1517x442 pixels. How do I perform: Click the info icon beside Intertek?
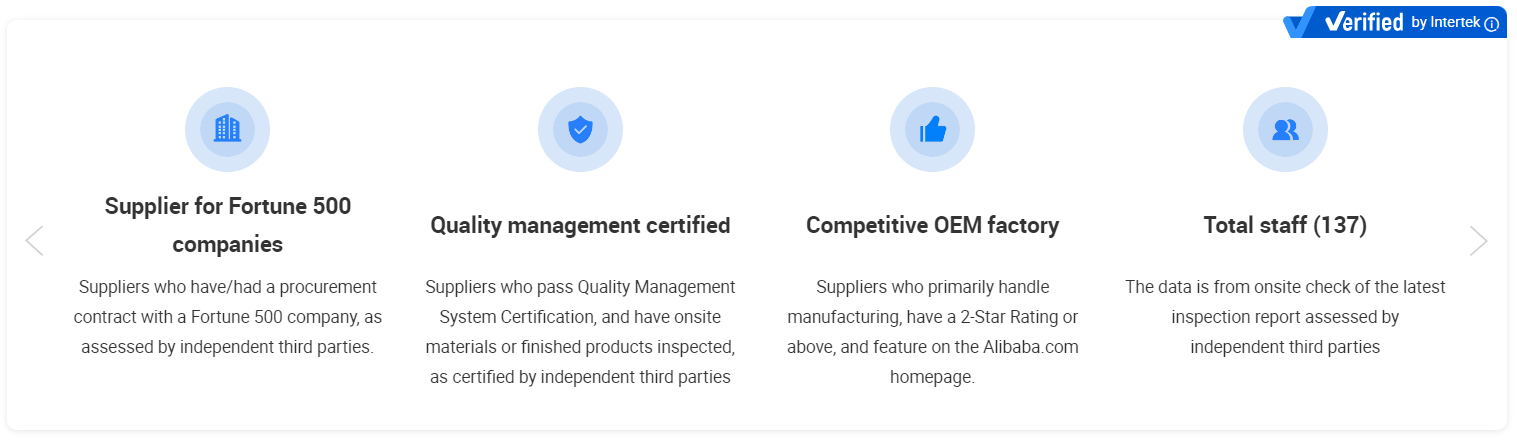1492,24
